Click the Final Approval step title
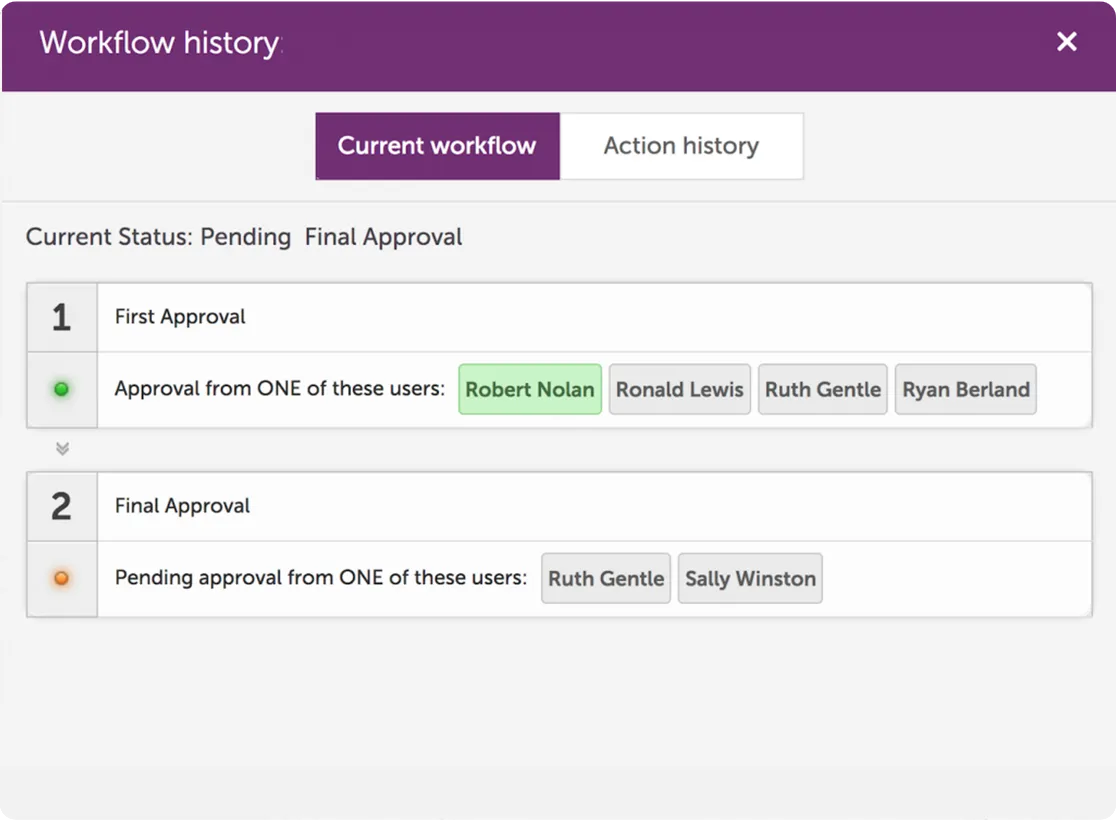This screenshot has height=820, width=1116. click(182, 506)
